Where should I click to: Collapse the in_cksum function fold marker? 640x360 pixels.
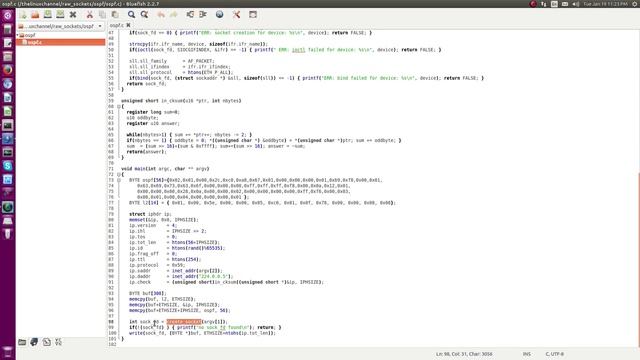[119, 107]
